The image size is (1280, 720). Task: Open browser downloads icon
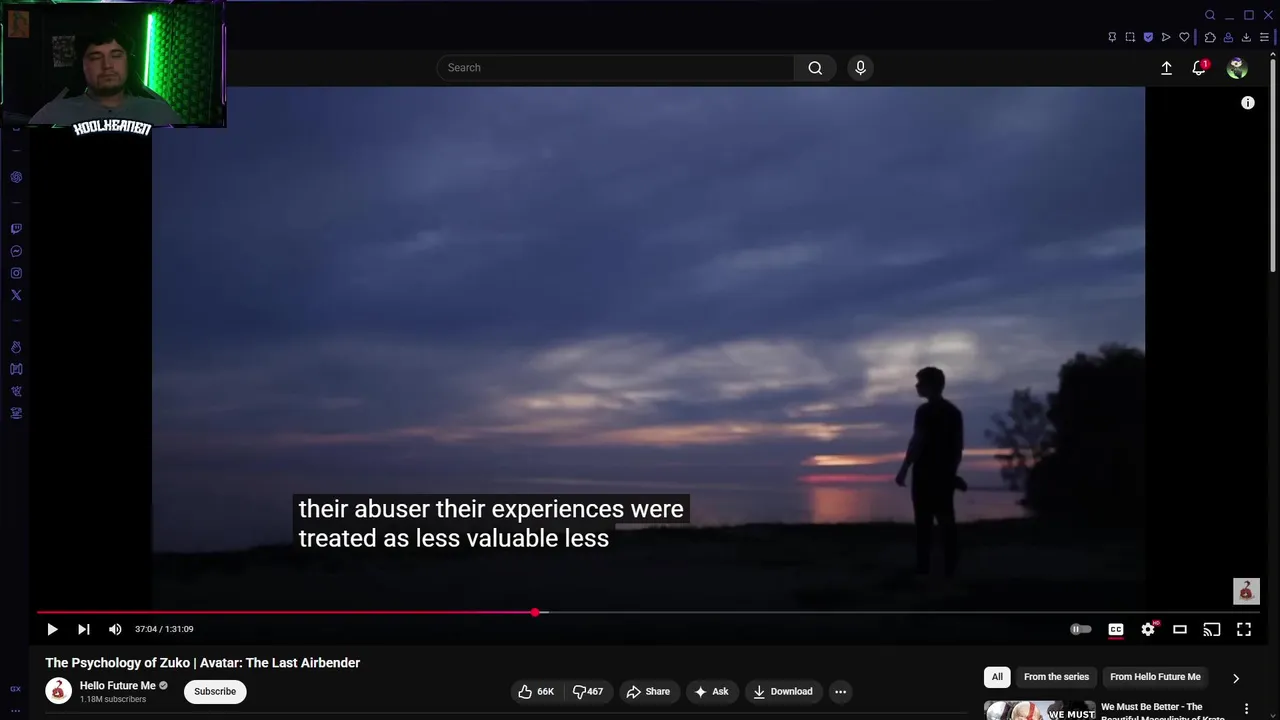point(1246,37)
